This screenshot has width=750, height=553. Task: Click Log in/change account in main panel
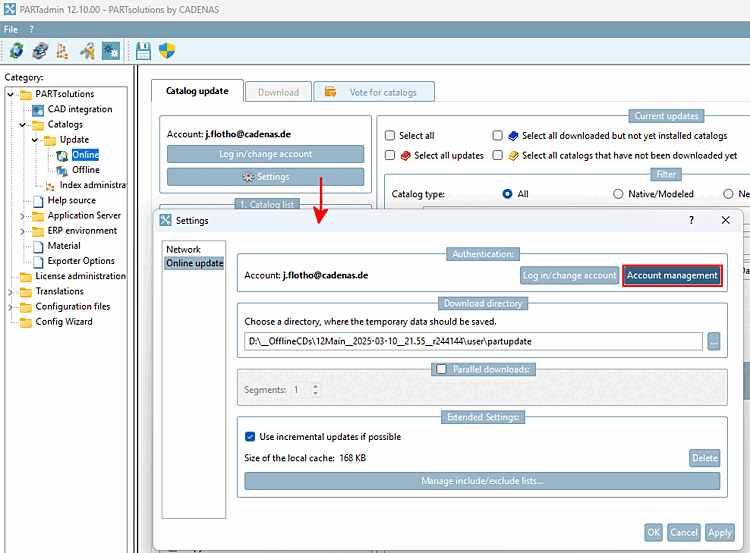(265, 154)
